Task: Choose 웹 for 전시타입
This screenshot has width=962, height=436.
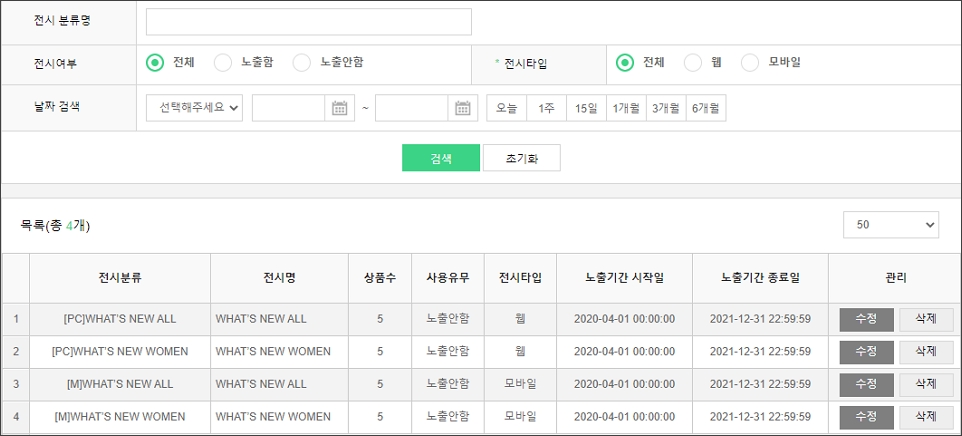Action: [693, 63]
